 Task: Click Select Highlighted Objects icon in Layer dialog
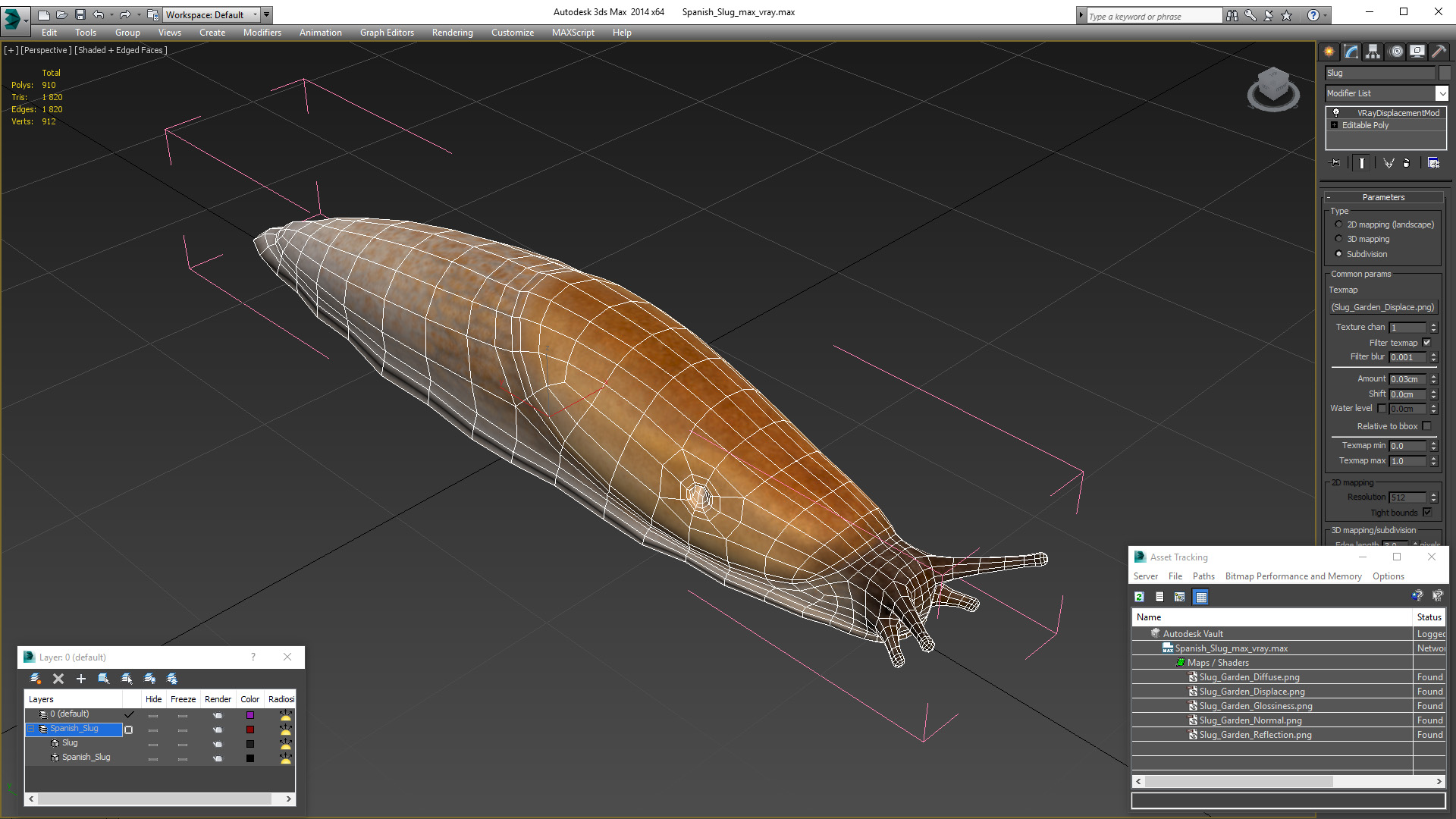[104, 679]
